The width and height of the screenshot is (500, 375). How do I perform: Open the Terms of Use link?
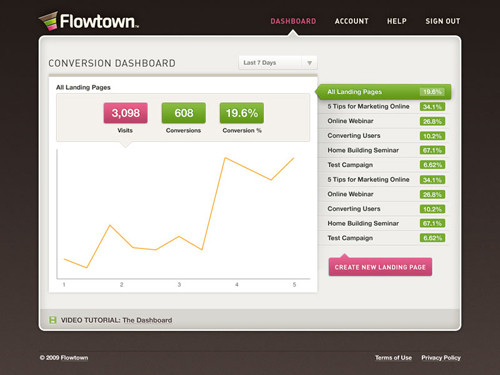tap(393, 358)
